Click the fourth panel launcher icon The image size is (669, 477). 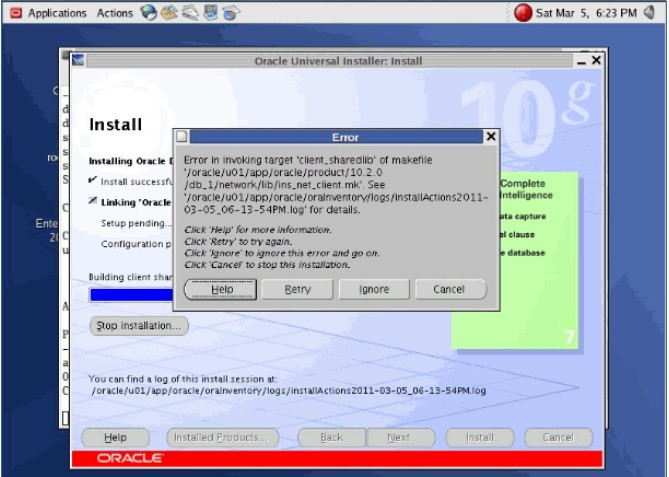point(210,12)
